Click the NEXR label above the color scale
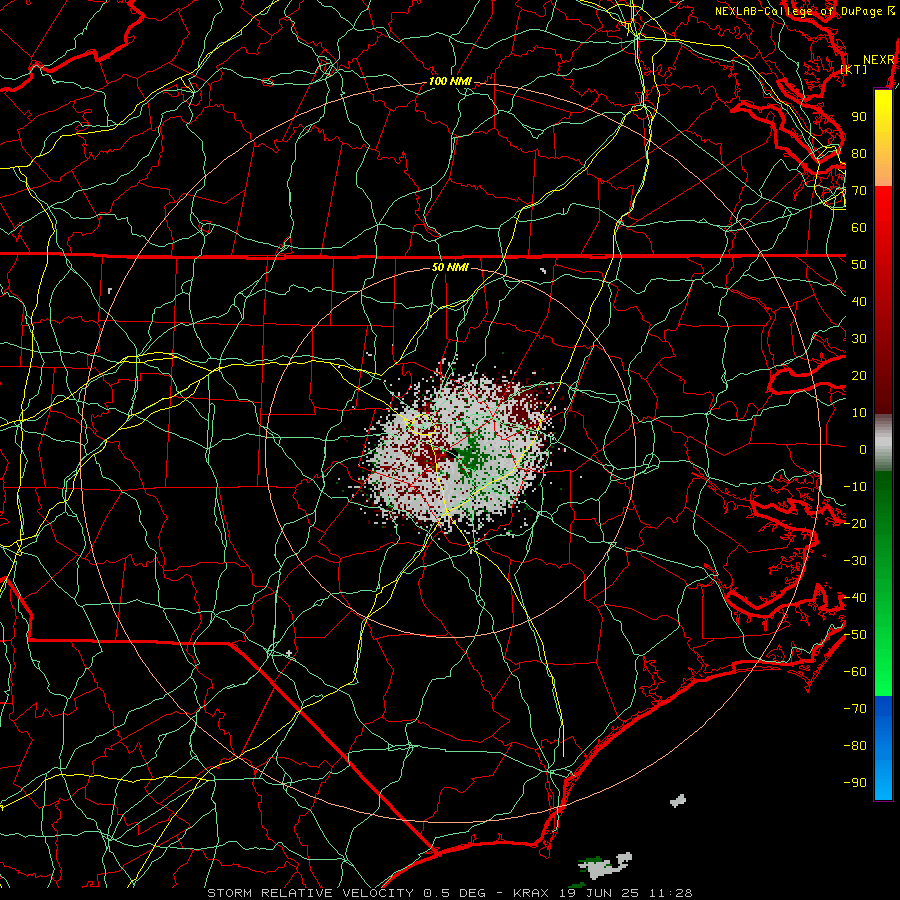900x900 pixels. click(879, 60)
